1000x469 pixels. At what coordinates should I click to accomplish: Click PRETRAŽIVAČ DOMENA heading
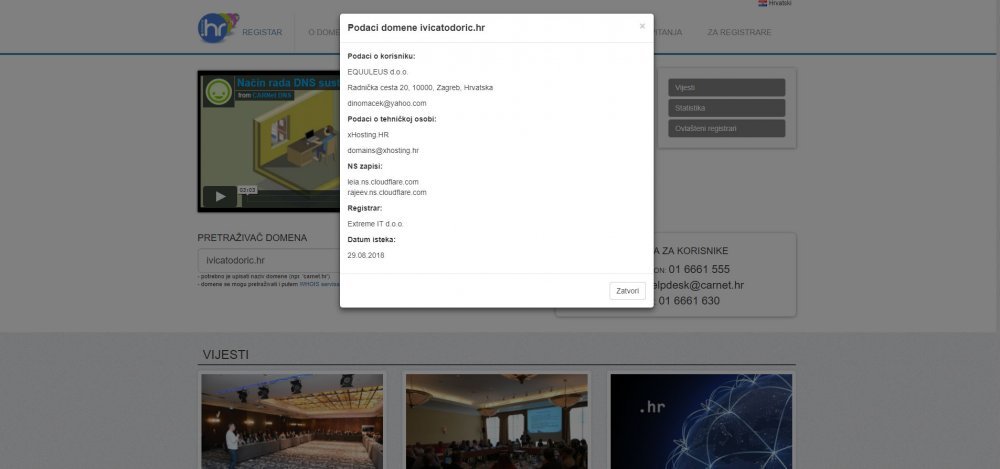point(252,237)
